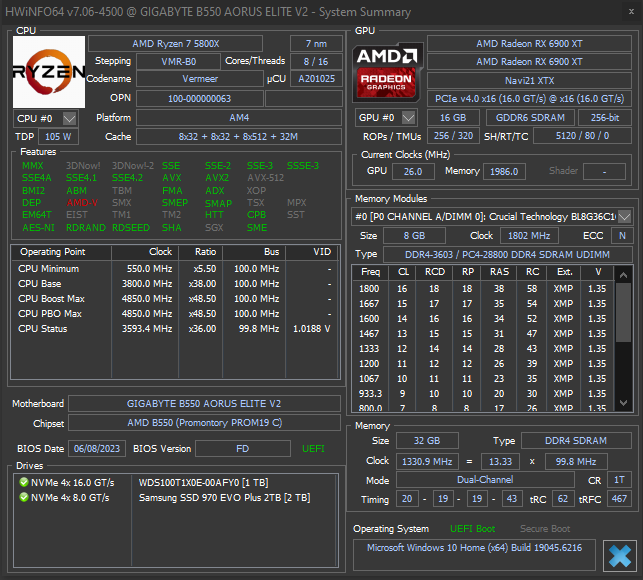Select the CPU Base row
643x580 pixels.
point(174,284)
